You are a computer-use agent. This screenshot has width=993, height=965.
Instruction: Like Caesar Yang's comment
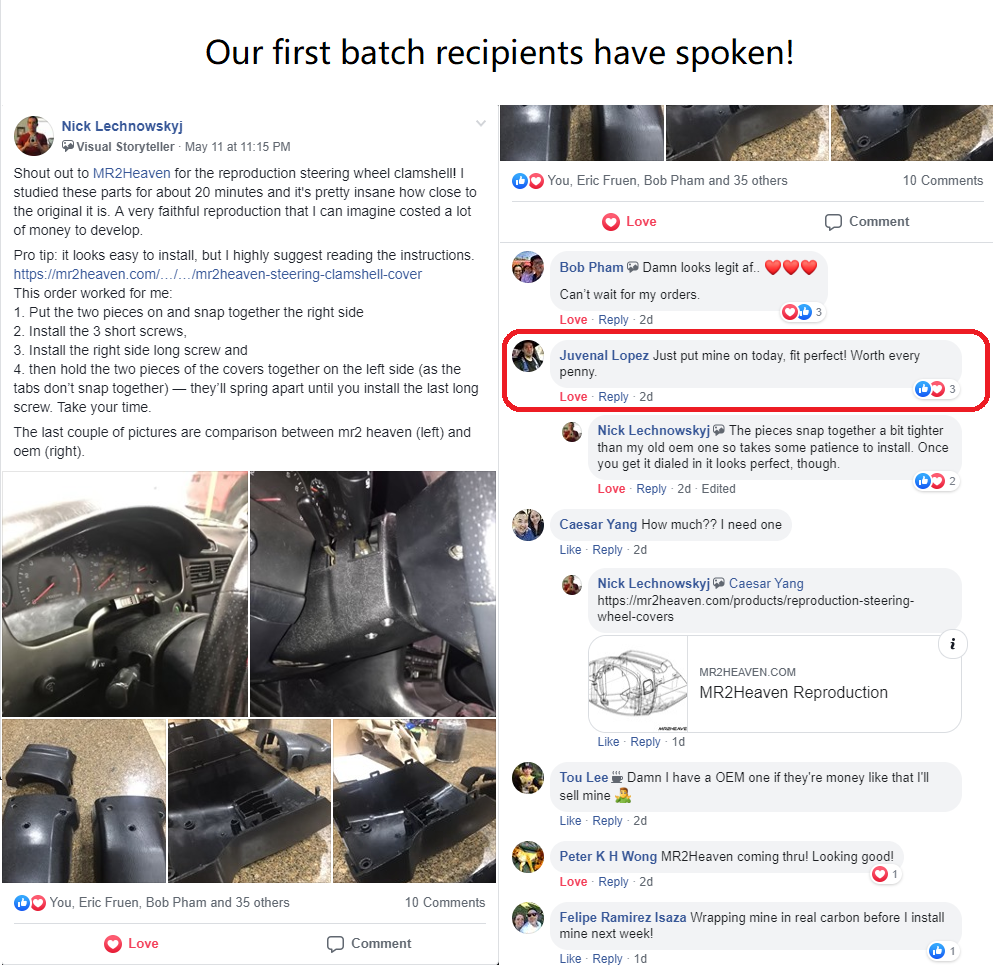[570, 550]
